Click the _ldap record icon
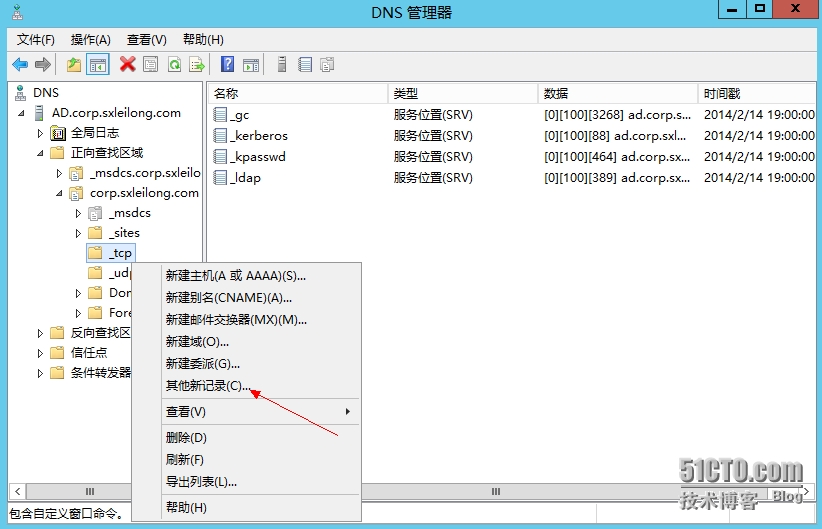The height and width of the screenshot is (529, 822). tap(221, 177)
